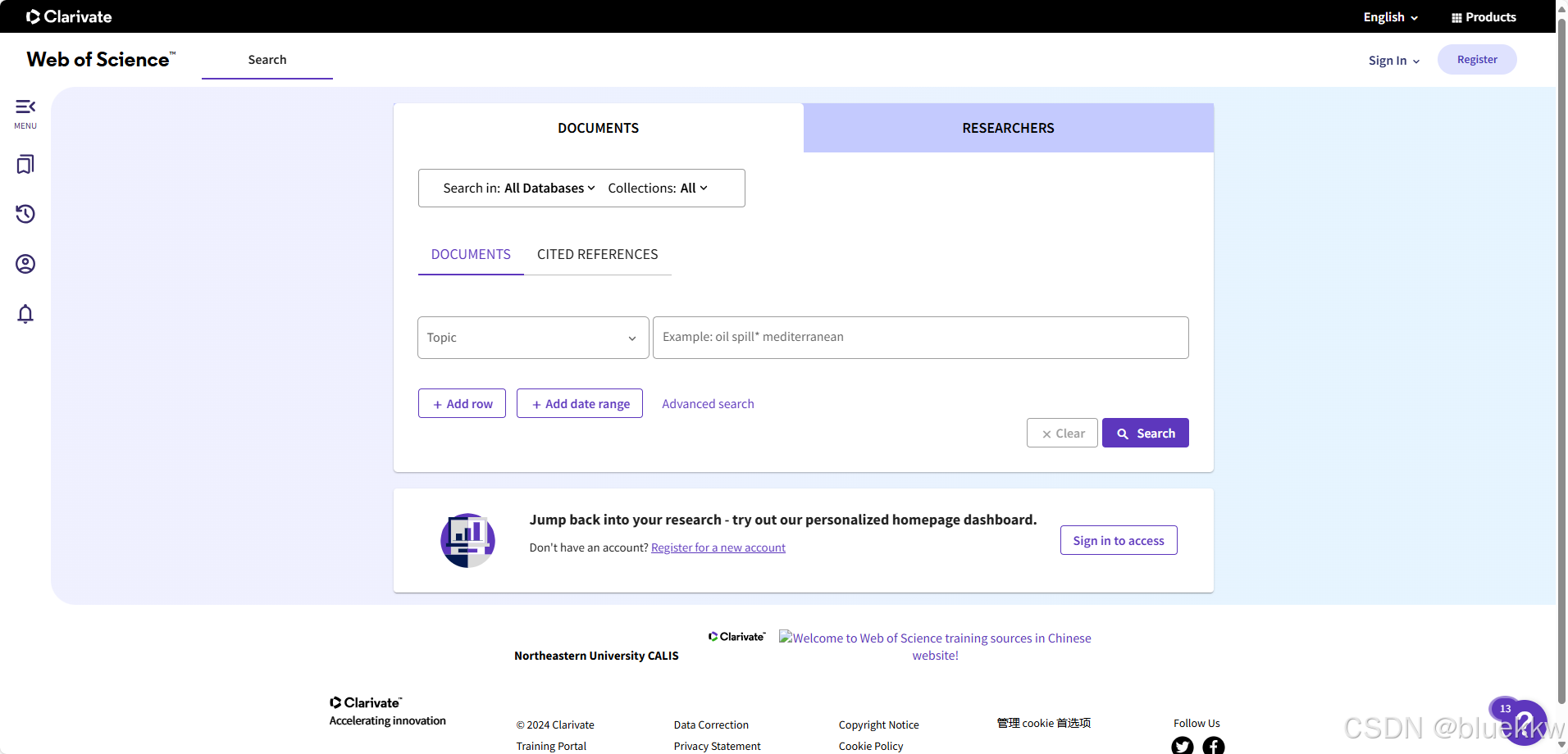Image resolution: width=1568 pixels, height=754 pixels.
Task: Click the Clarivate logo above training link
Action: pos(737,637)
